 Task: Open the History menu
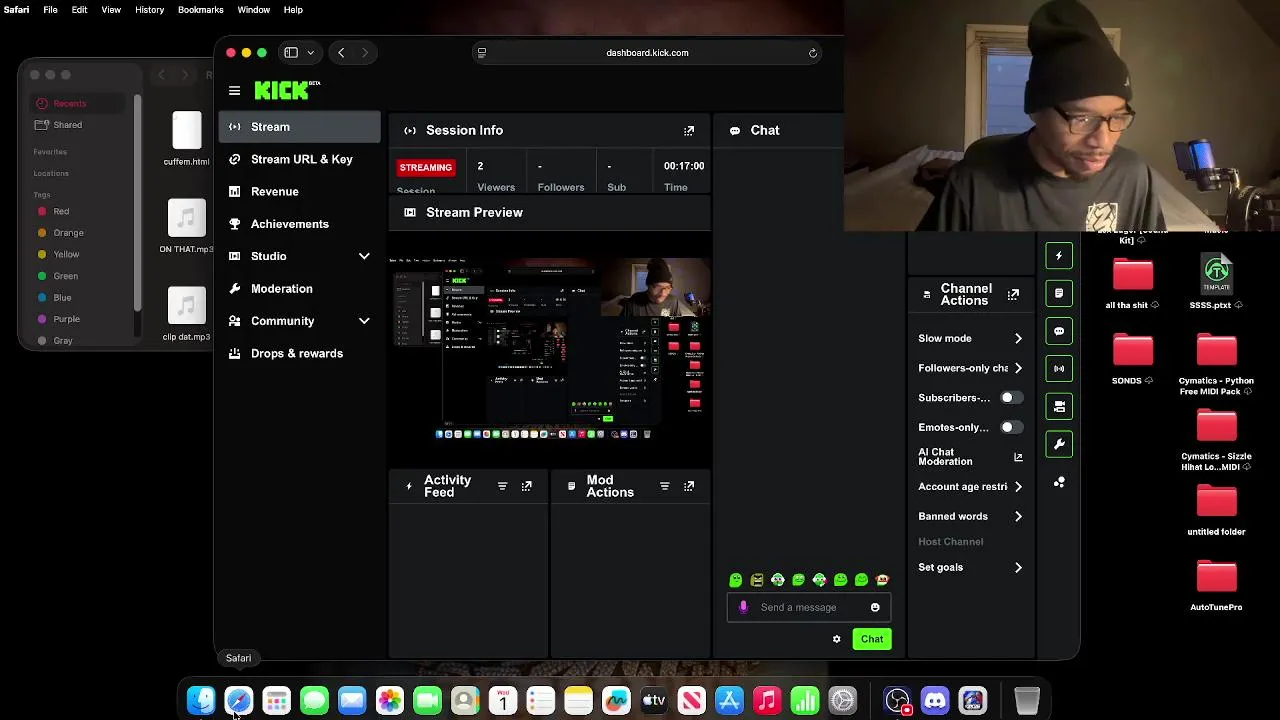click(149, 9)
